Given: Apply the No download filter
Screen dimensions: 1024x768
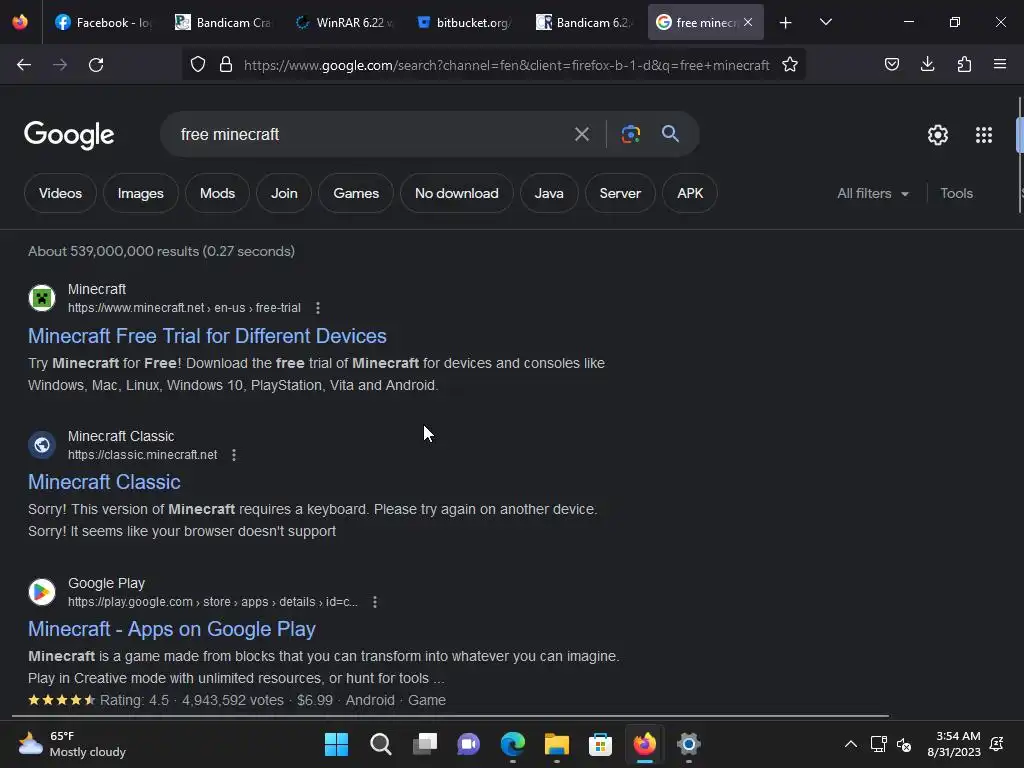Looking at the screenshot, I should (456, 193).
